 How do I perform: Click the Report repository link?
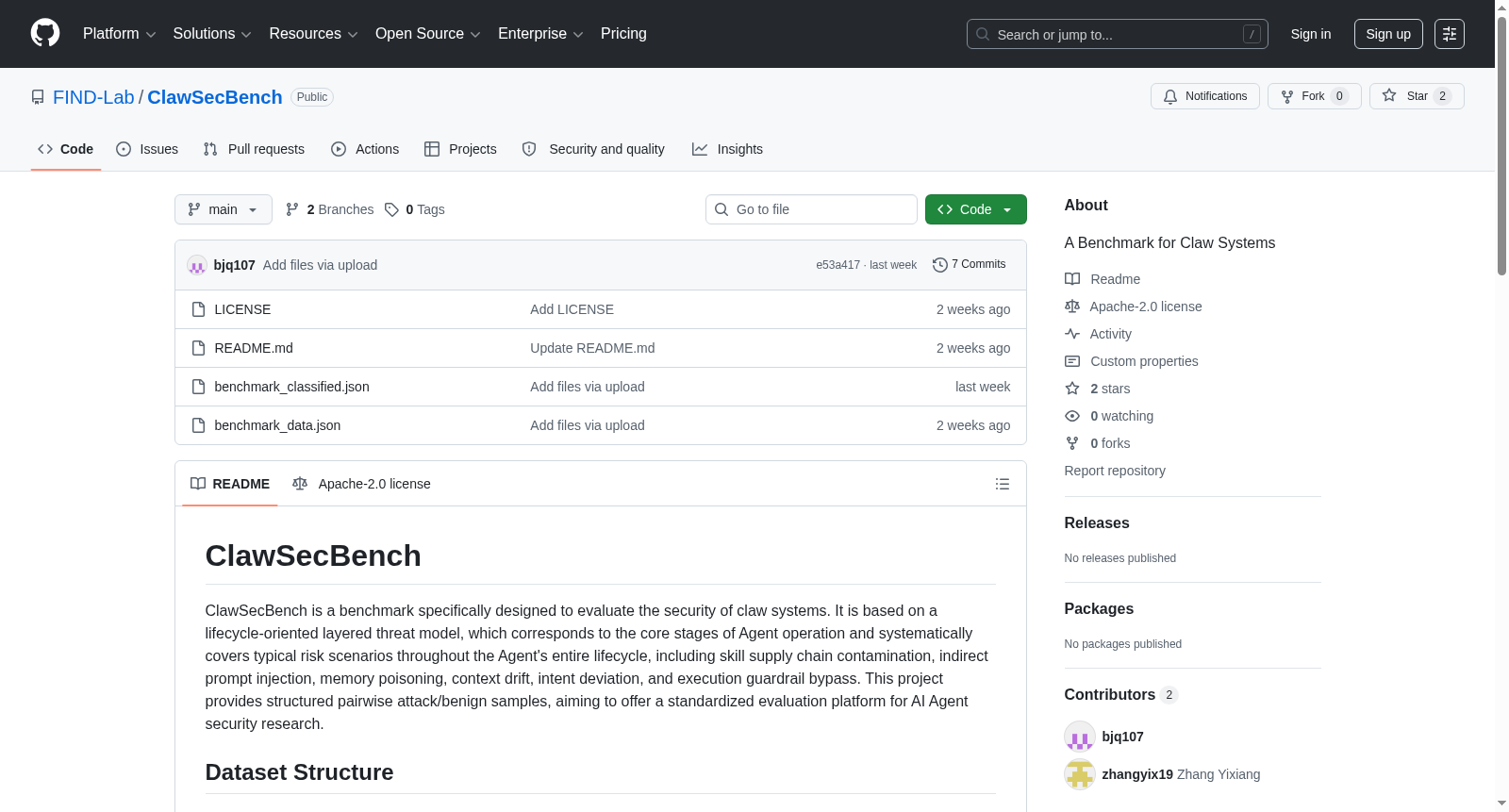(1115, 471)
